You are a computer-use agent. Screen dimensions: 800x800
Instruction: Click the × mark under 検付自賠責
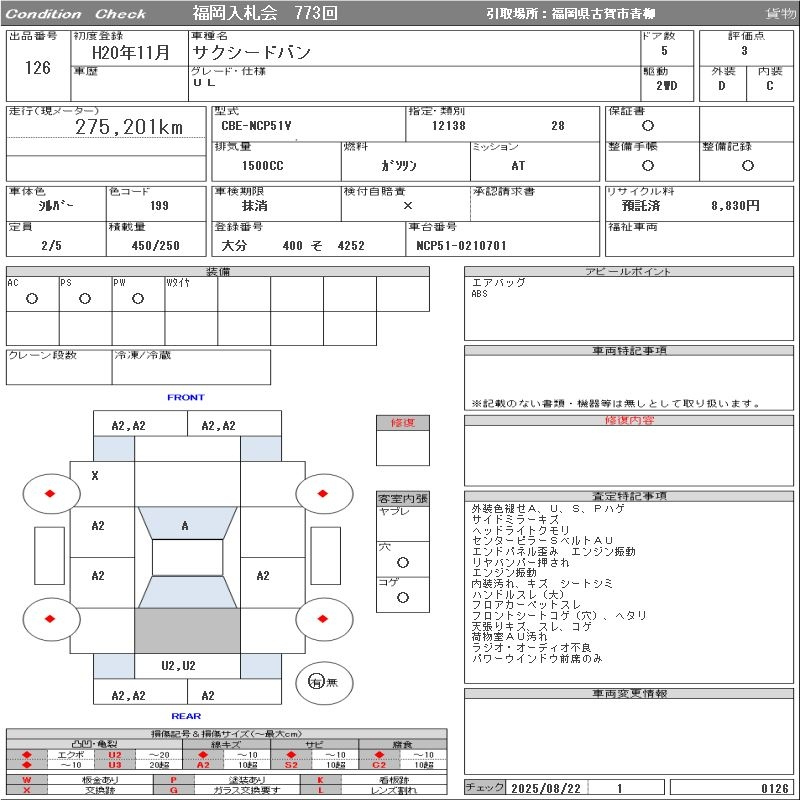coord(408,206)
